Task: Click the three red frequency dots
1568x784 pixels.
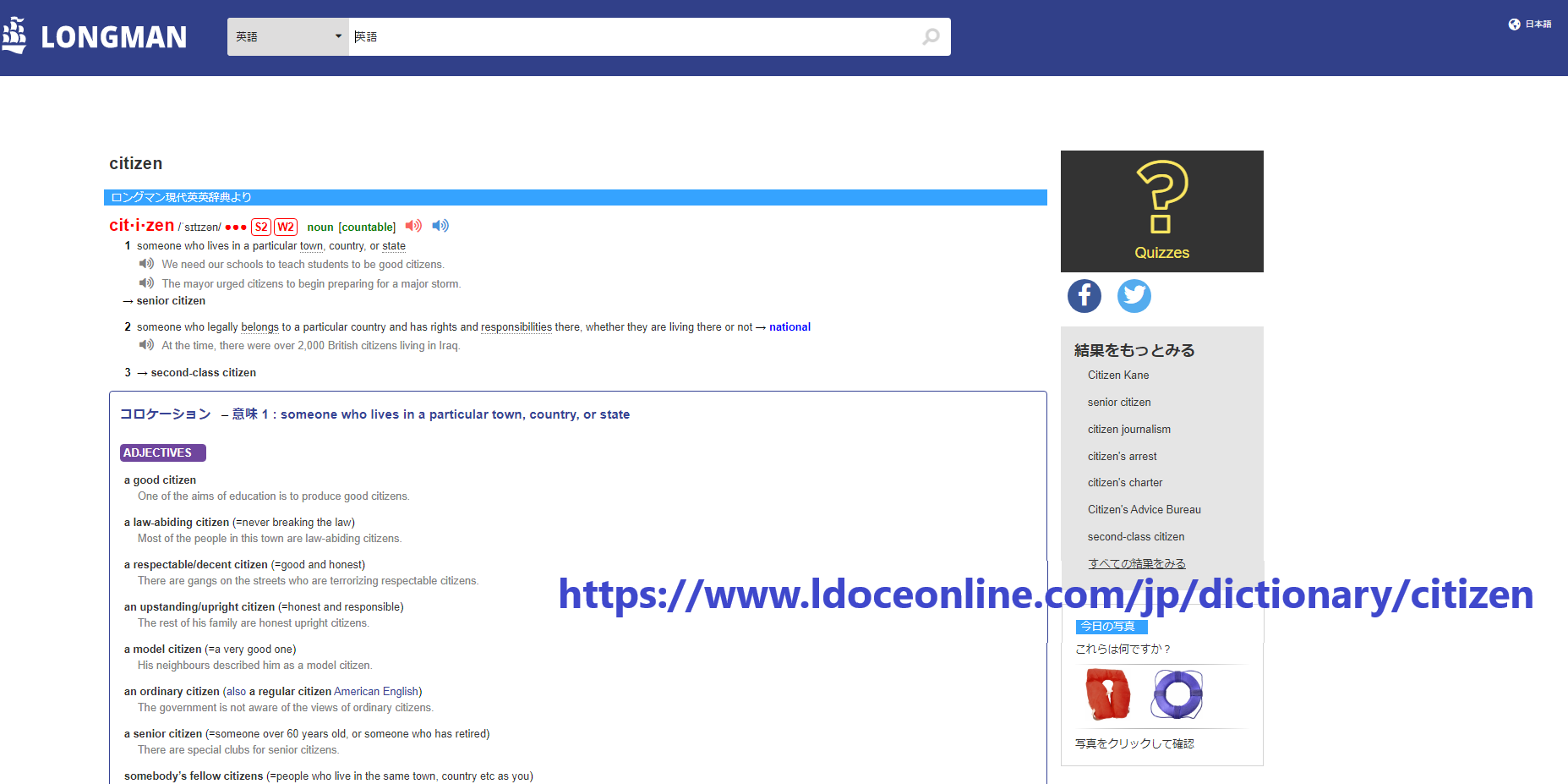Action: 236,228
